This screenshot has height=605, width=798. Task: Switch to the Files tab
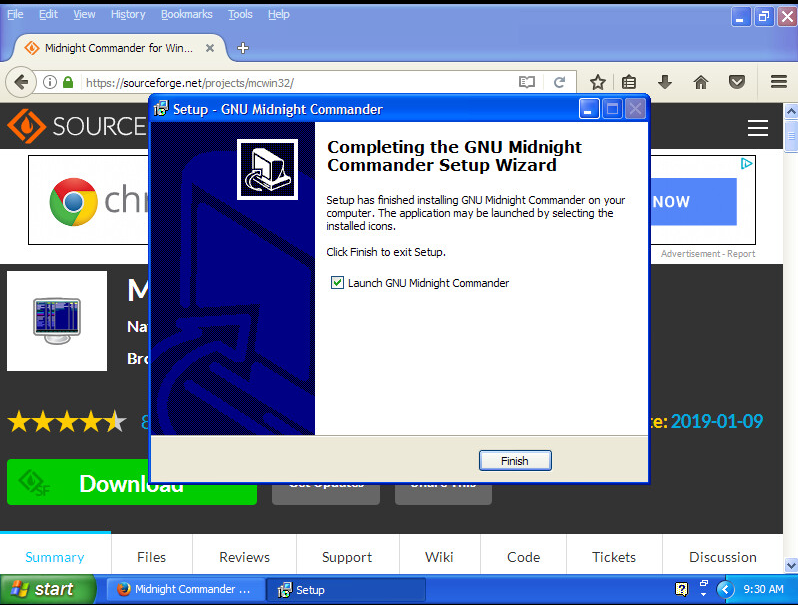coord(152,557)
